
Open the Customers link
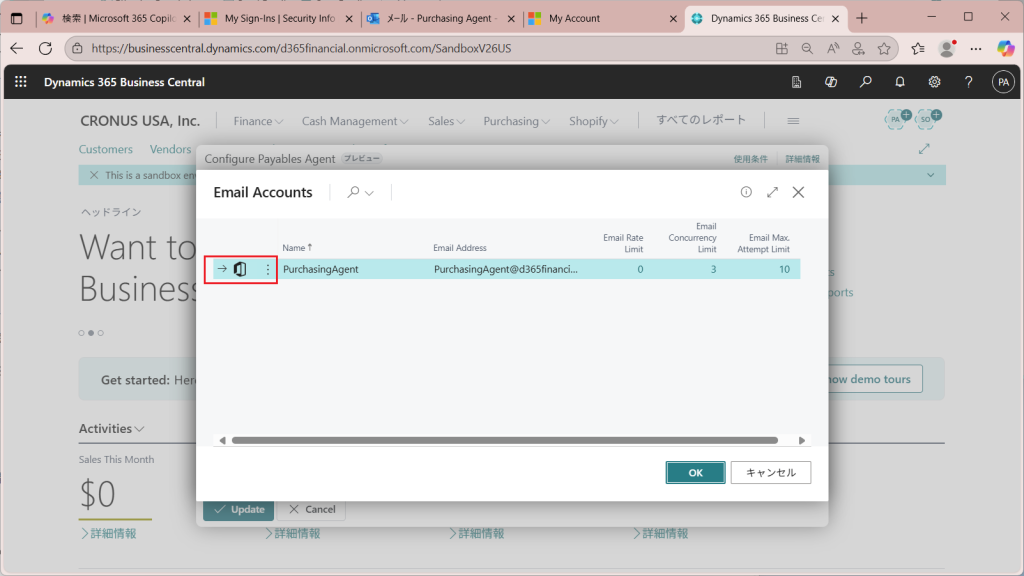106,149
